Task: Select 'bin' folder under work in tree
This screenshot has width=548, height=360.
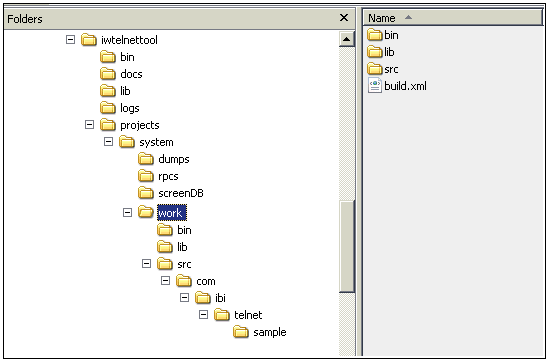Action: [x=184, y=230]
